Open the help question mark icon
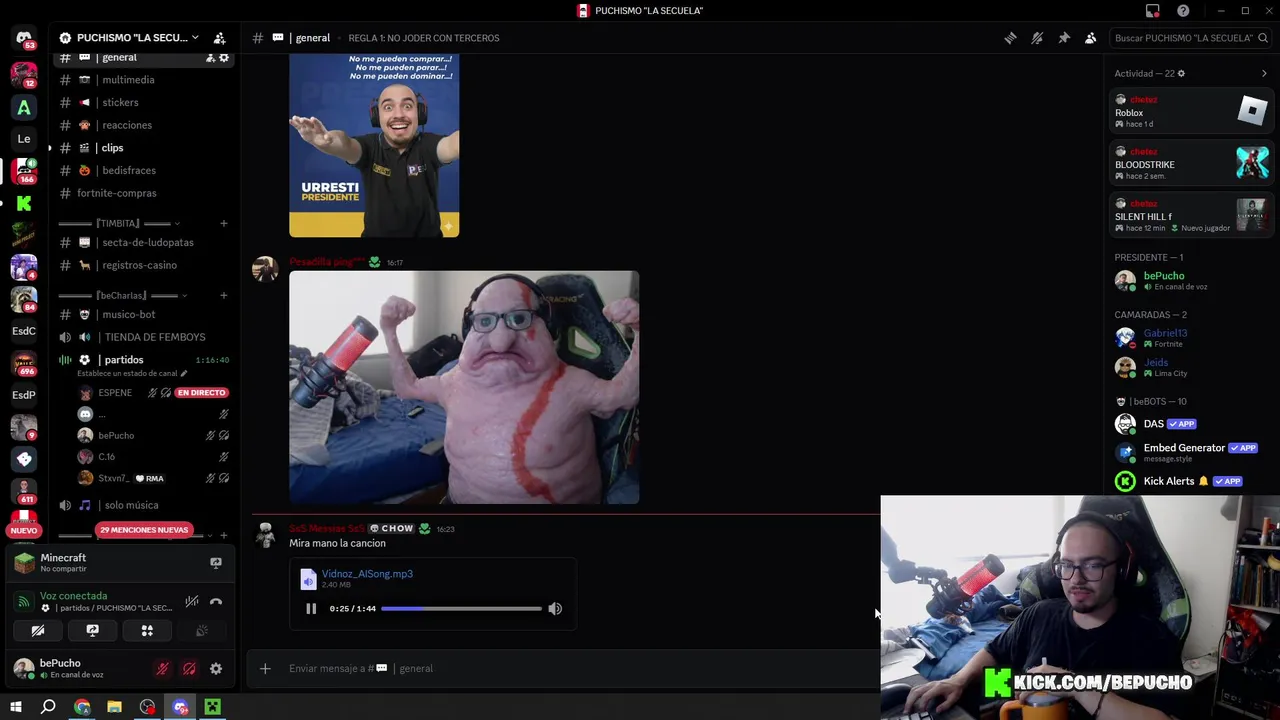The width and height of the screenshot is (1280, 720). 1183,11
